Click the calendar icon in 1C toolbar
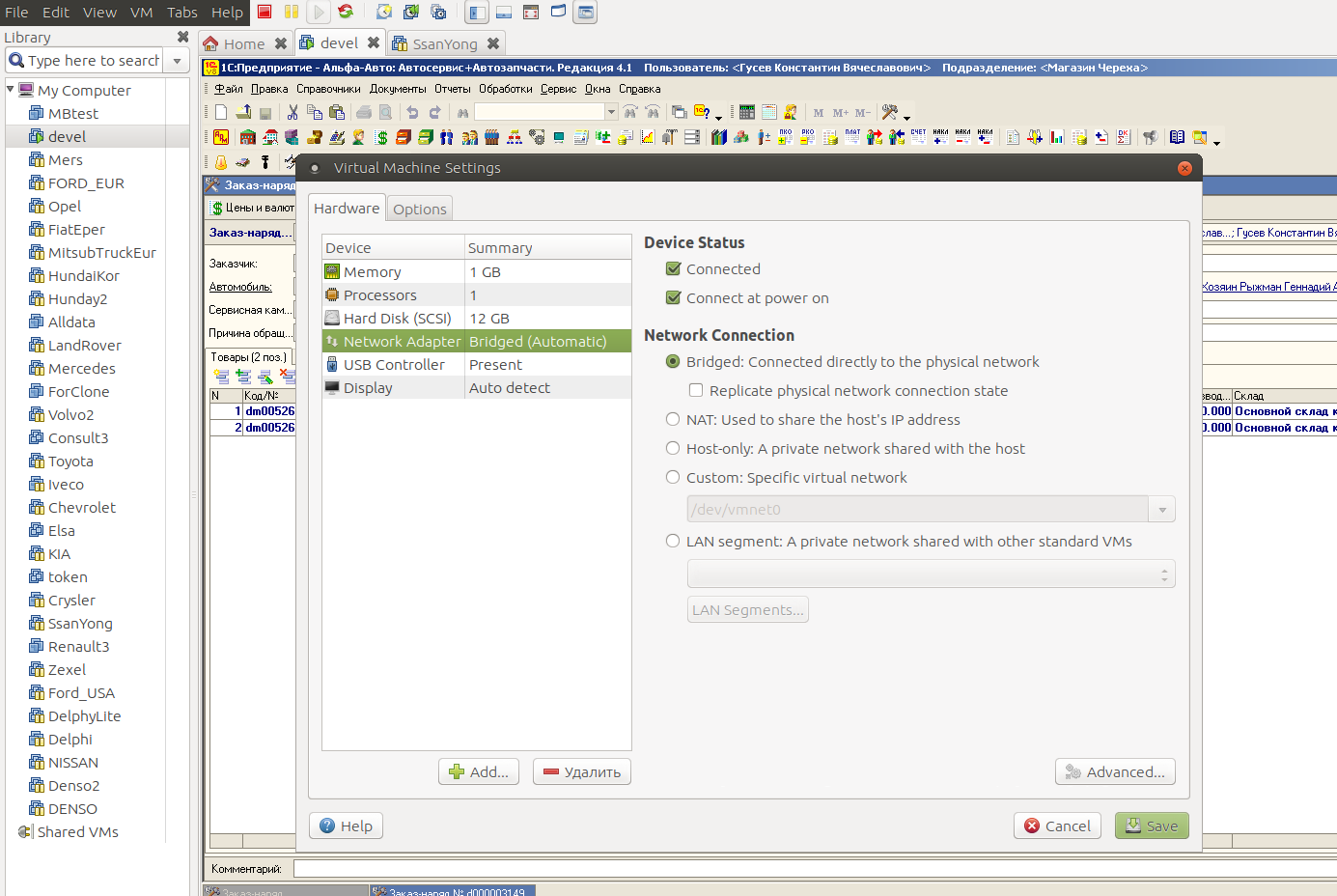Image resolution: width=1337 pixels, height=896 pixels. coord(769,112)
